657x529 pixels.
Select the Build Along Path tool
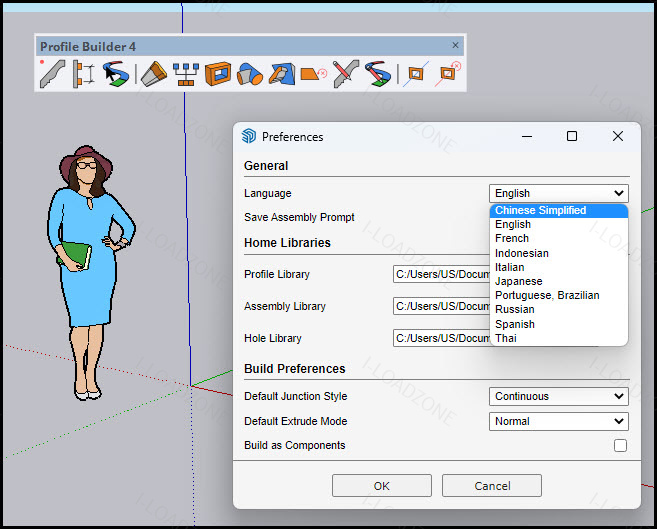pos(116,74)
